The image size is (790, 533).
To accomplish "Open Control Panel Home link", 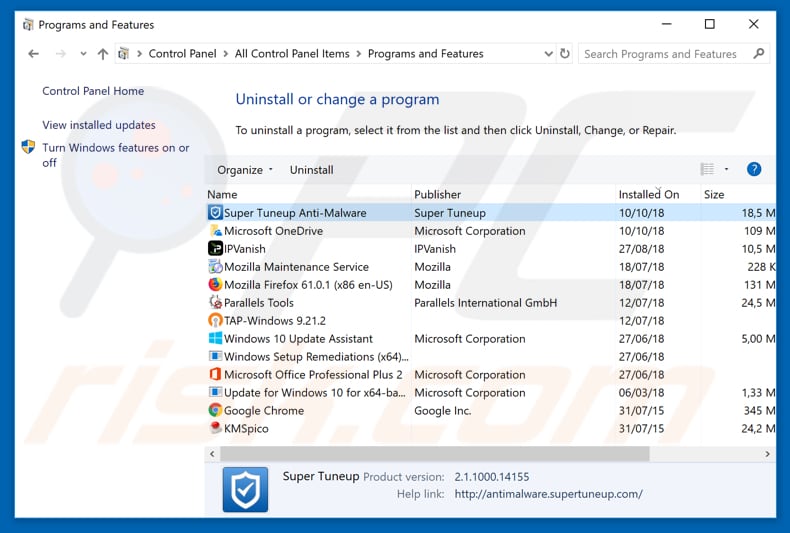I will point(93,91).
